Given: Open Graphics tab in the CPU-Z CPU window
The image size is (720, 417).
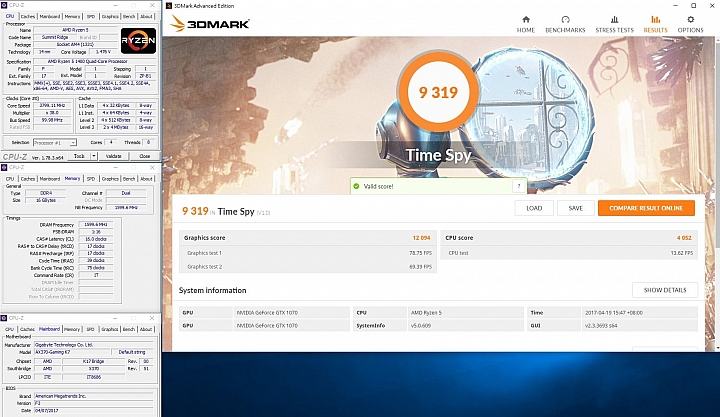Looking at the screenshot, I should click(110, 17).
